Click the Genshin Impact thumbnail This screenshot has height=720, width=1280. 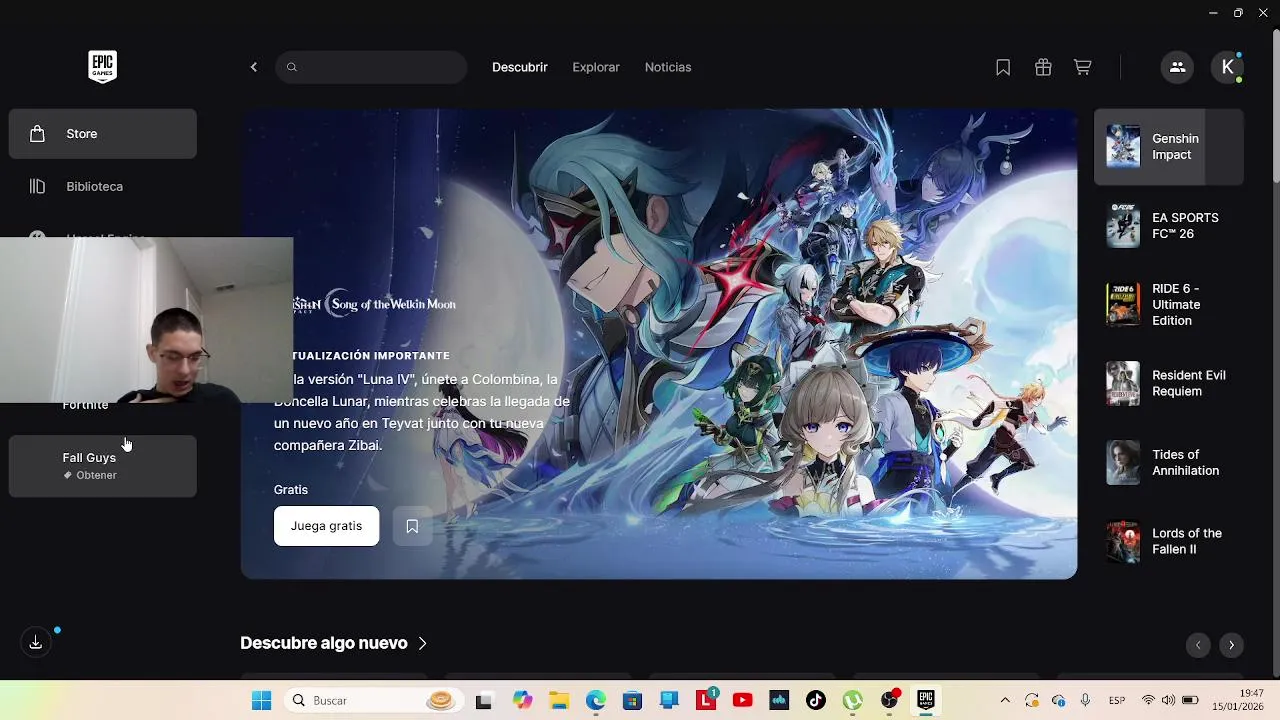click(x=1123, y=147)
